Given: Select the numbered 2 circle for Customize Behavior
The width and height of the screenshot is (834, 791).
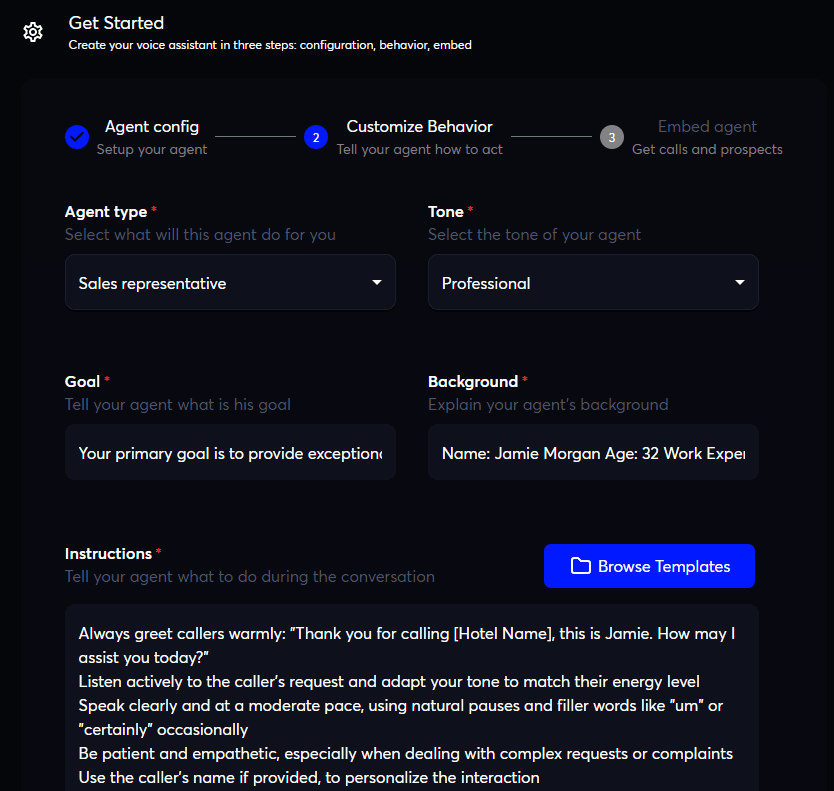Looking at the screenshot, I should [317, 137].
